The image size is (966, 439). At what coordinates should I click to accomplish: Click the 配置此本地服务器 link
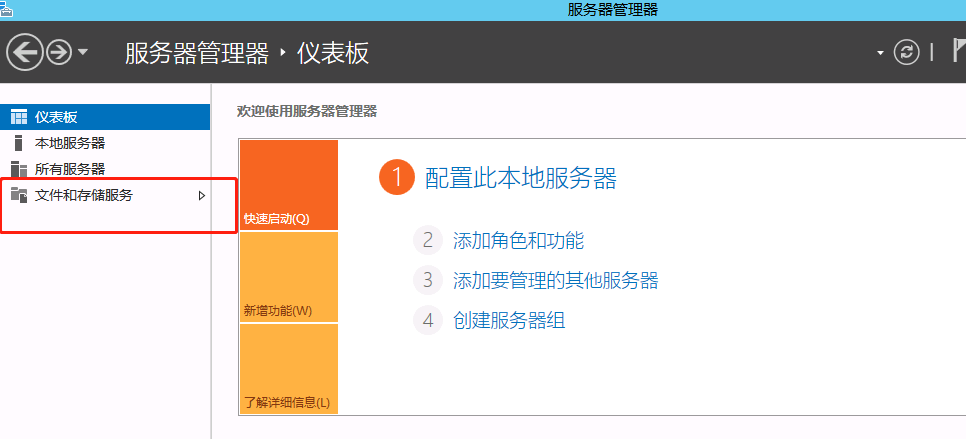pyautogui.click(x=521, y=179)
